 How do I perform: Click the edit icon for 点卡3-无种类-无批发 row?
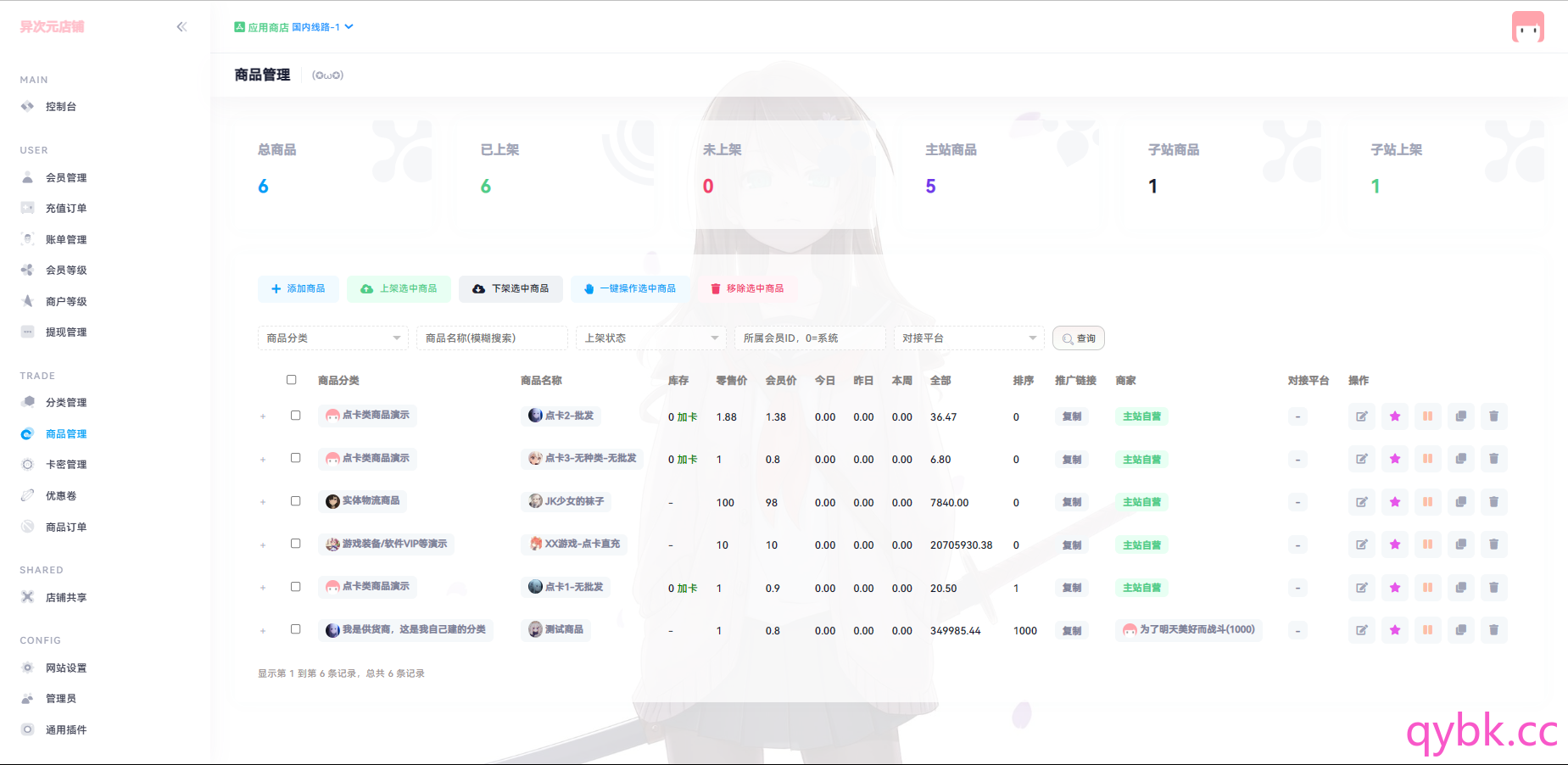(1361, 459)
